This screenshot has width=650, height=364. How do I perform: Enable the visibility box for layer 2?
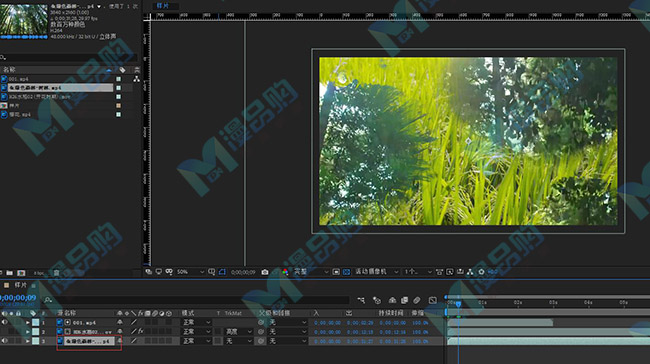[x=5, y=331]
